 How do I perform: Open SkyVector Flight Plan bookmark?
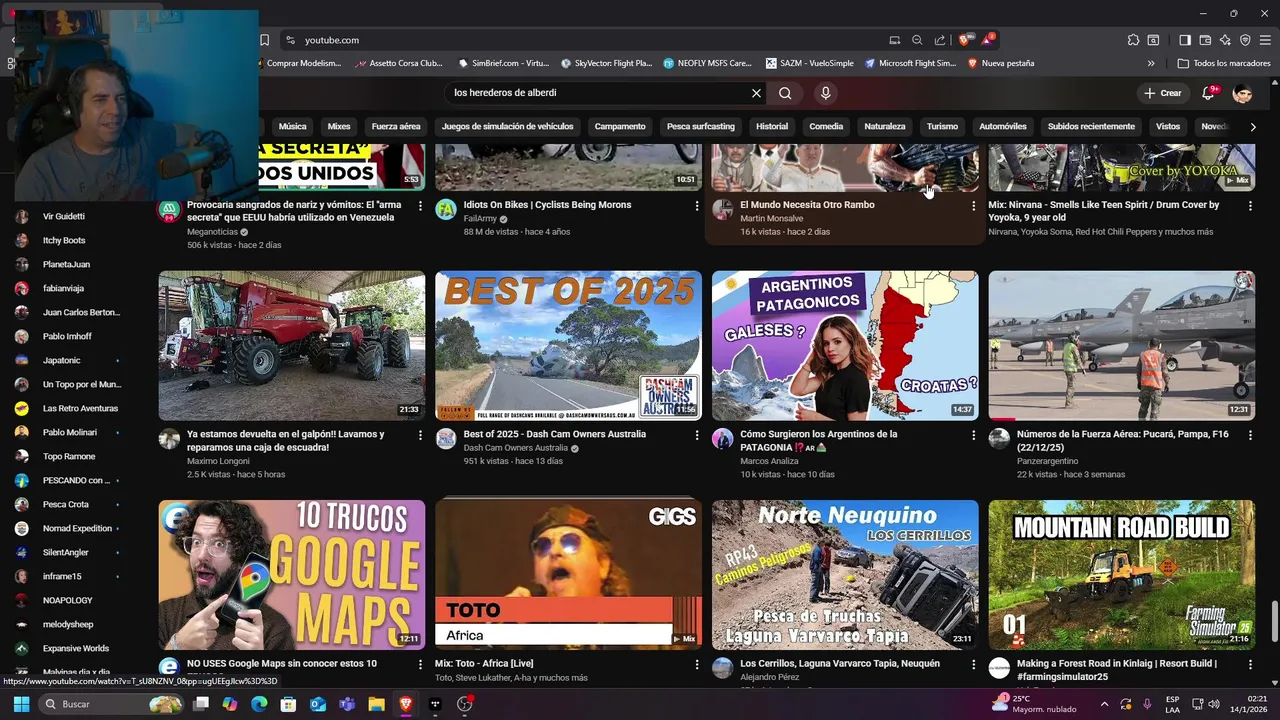coord(606,63)
